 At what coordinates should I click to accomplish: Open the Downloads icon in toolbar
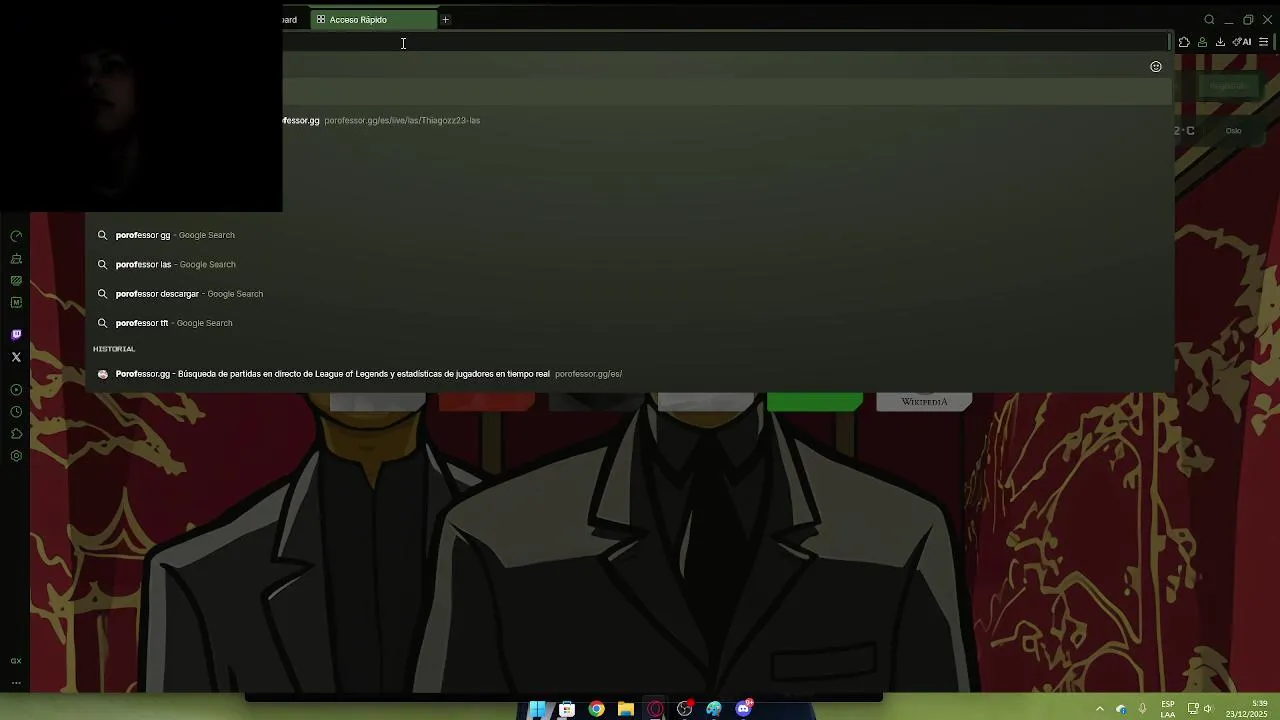click(1220, 42)
